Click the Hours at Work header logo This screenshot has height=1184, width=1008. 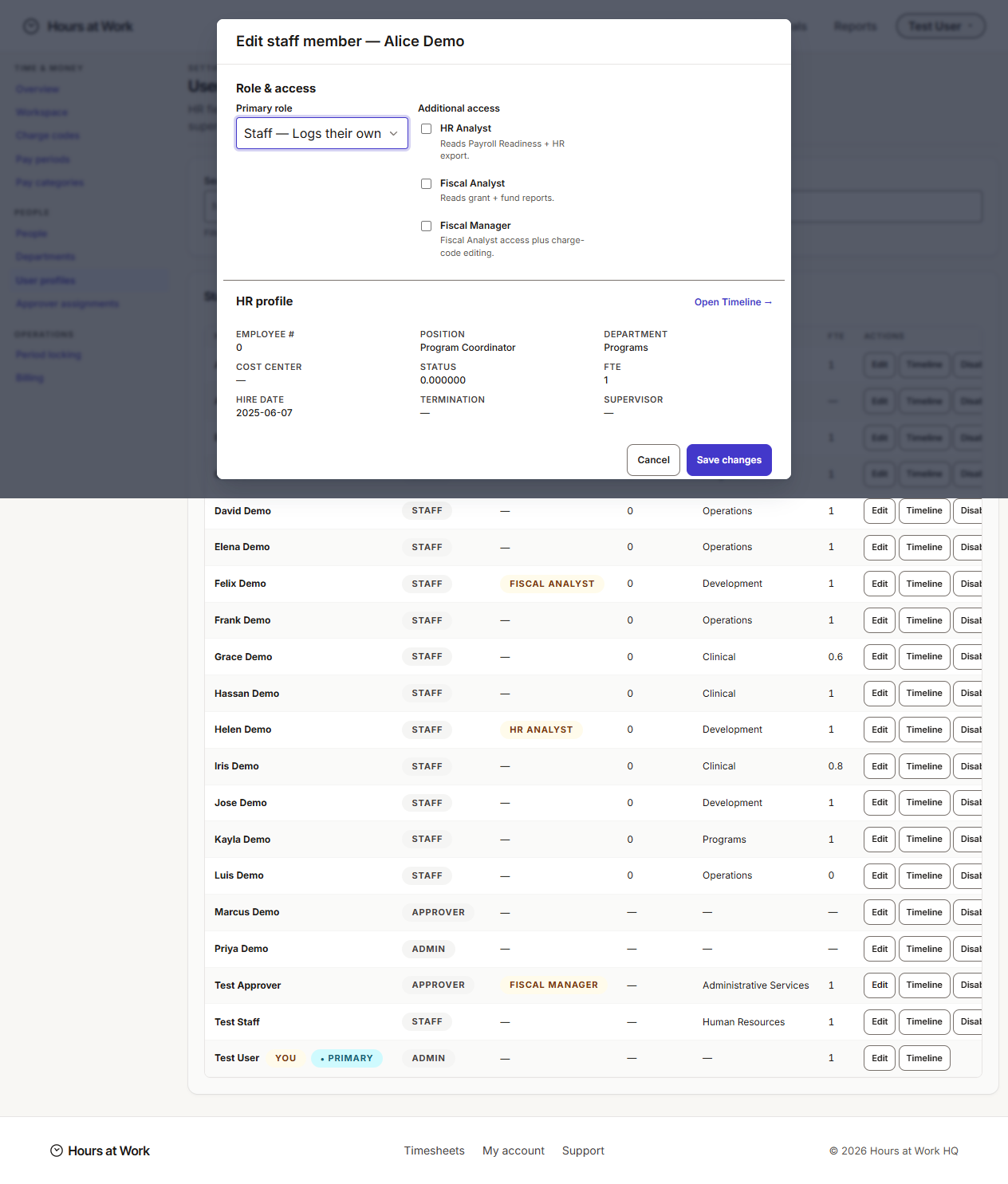point(77,26)
